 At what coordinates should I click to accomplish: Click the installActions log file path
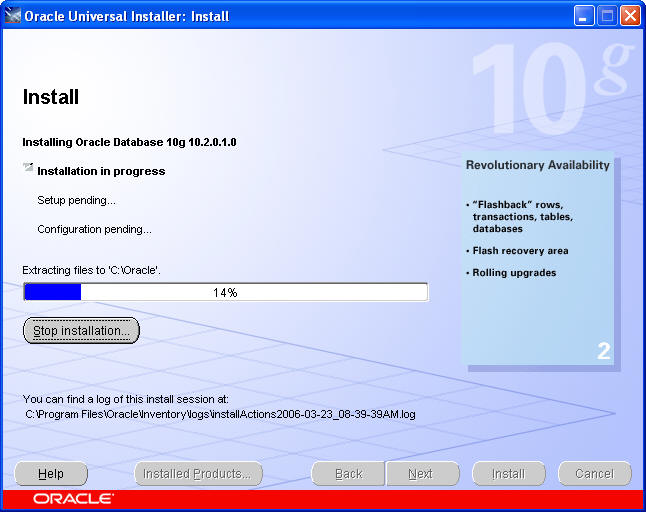click(x=220, y=412)
